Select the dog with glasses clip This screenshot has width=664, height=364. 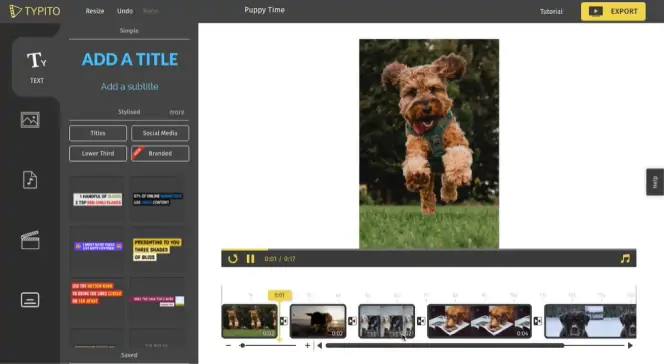[479, 321]
